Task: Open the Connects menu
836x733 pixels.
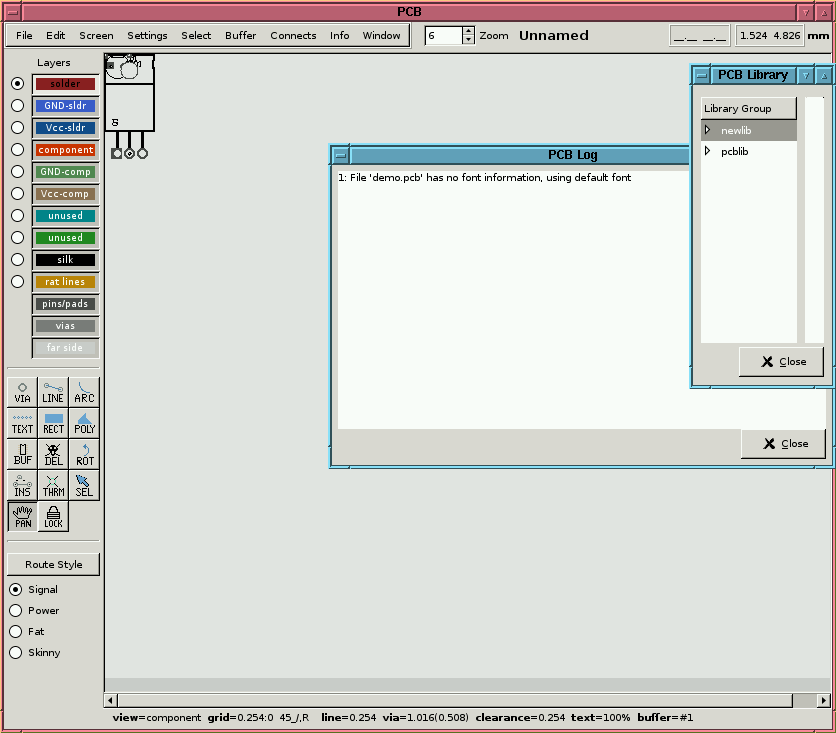Action: [293, 35]
